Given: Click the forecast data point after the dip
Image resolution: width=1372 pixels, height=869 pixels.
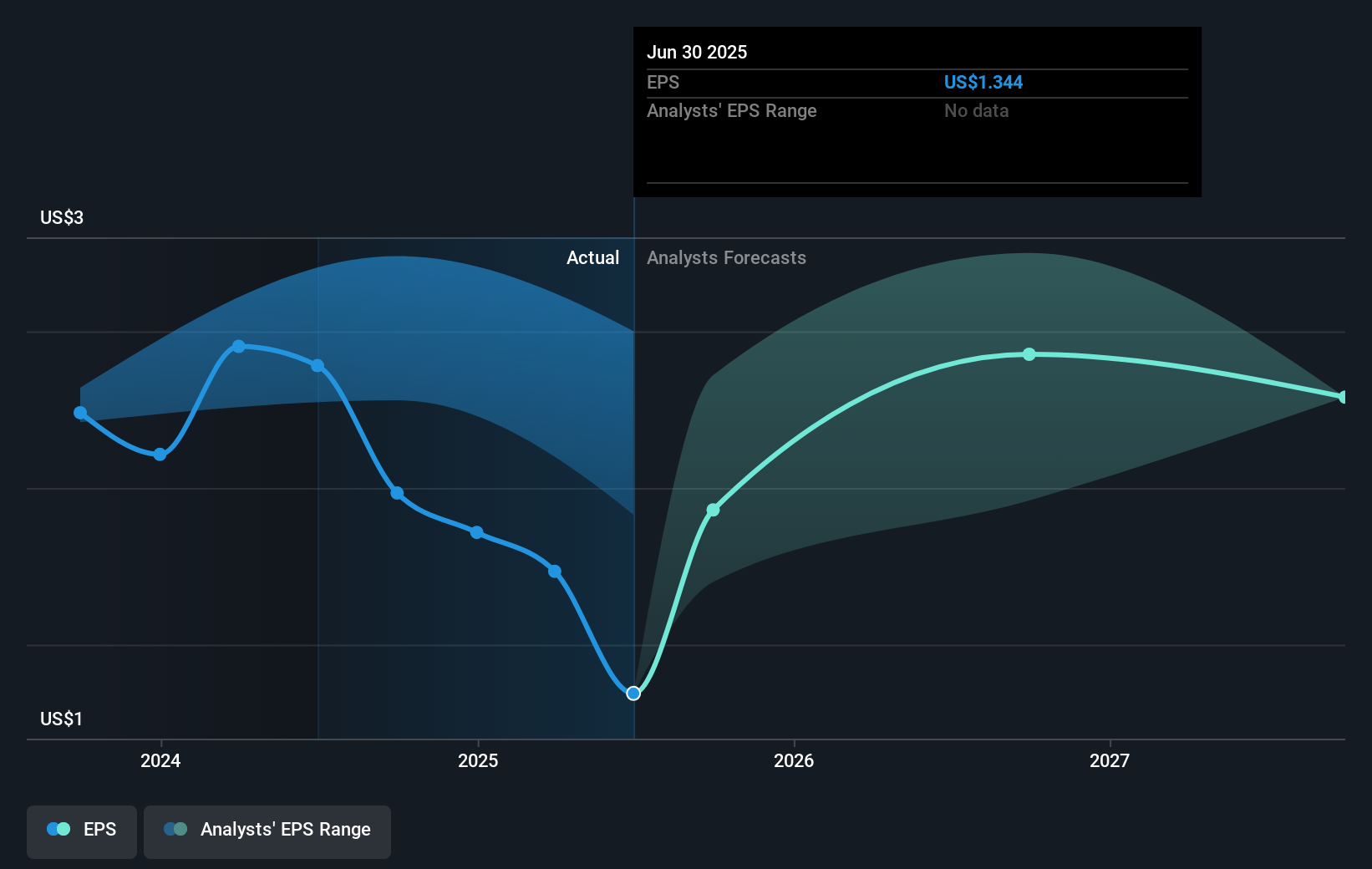Looking at the screenshot, I should pos(713,510).
